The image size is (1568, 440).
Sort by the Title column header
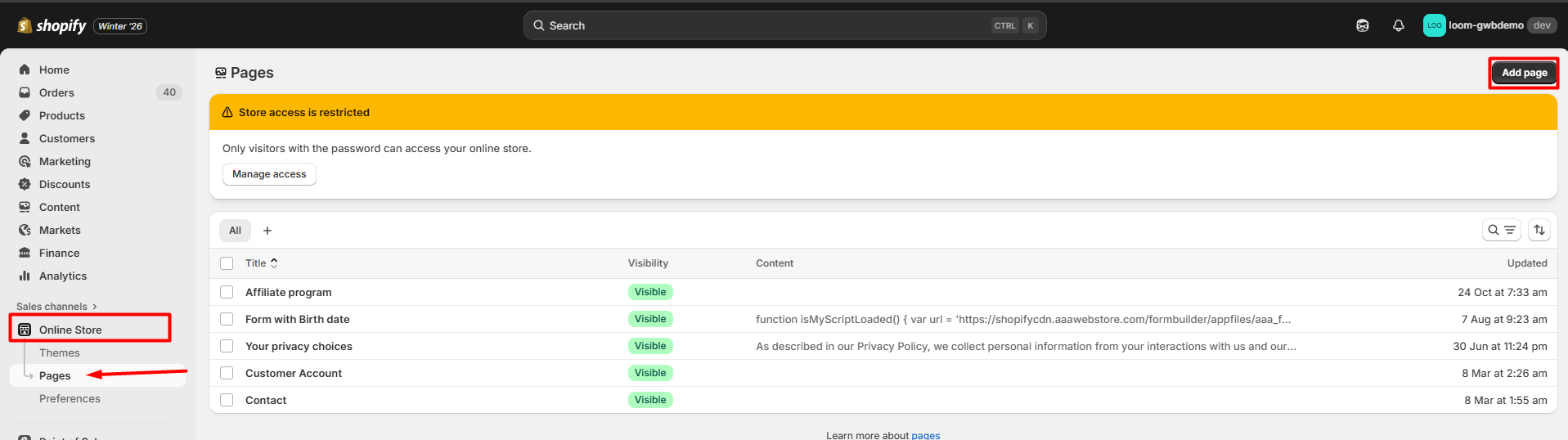point(261,263)
